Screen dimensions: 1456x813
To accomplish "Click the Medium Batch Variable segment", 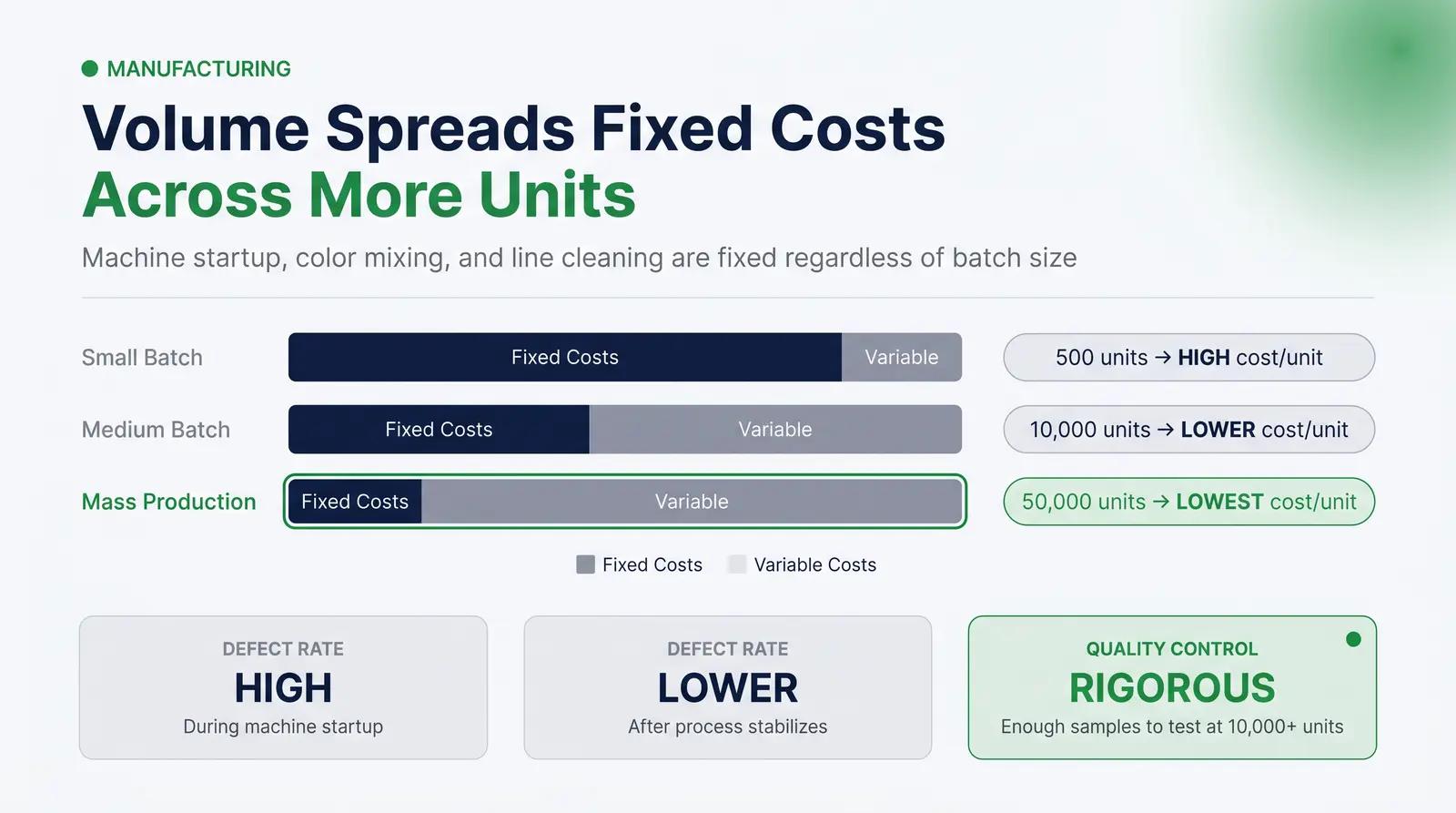I will [775, 430].
